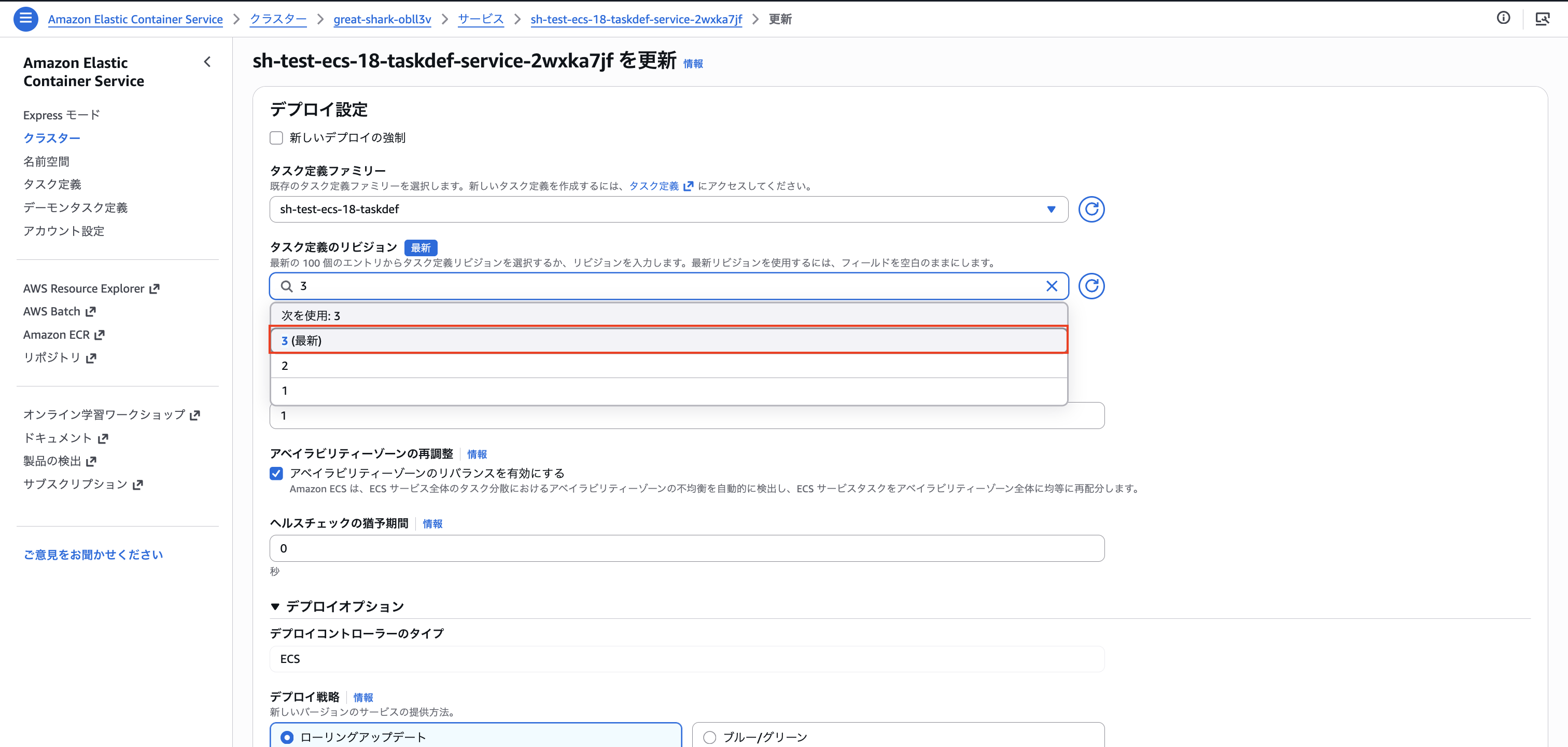Open sh-test-ecs-18-taskdef-service-2wxka7jf breadcrumb
Image resolution: width=1568 pixels, height=747 pixels.
coord(636,19)
